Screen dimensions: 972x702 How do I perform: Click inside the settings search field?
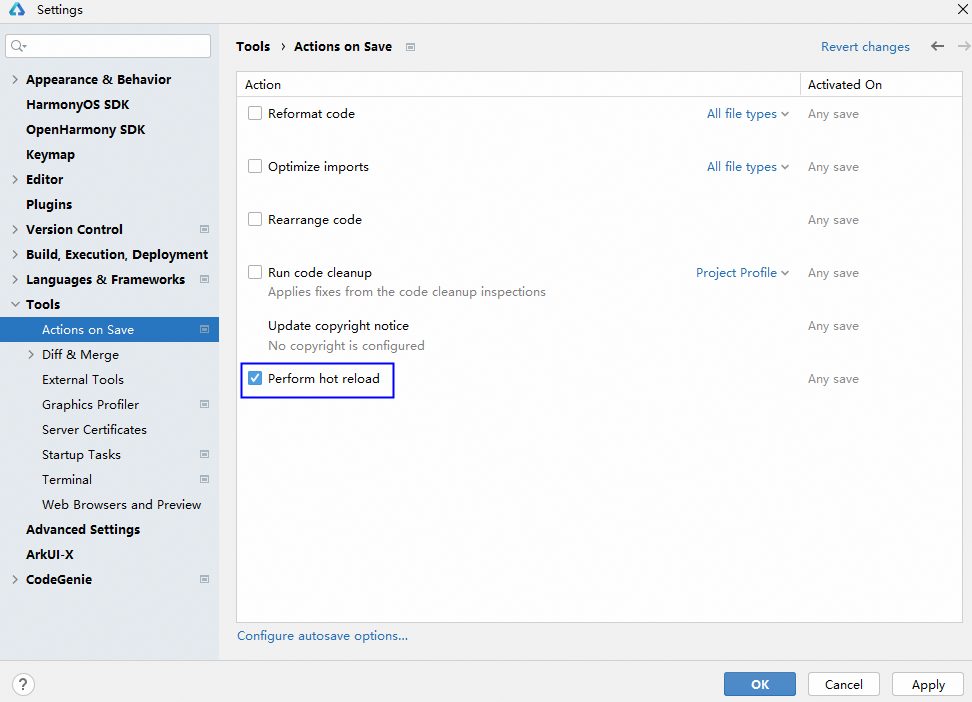tap(115, 46)
